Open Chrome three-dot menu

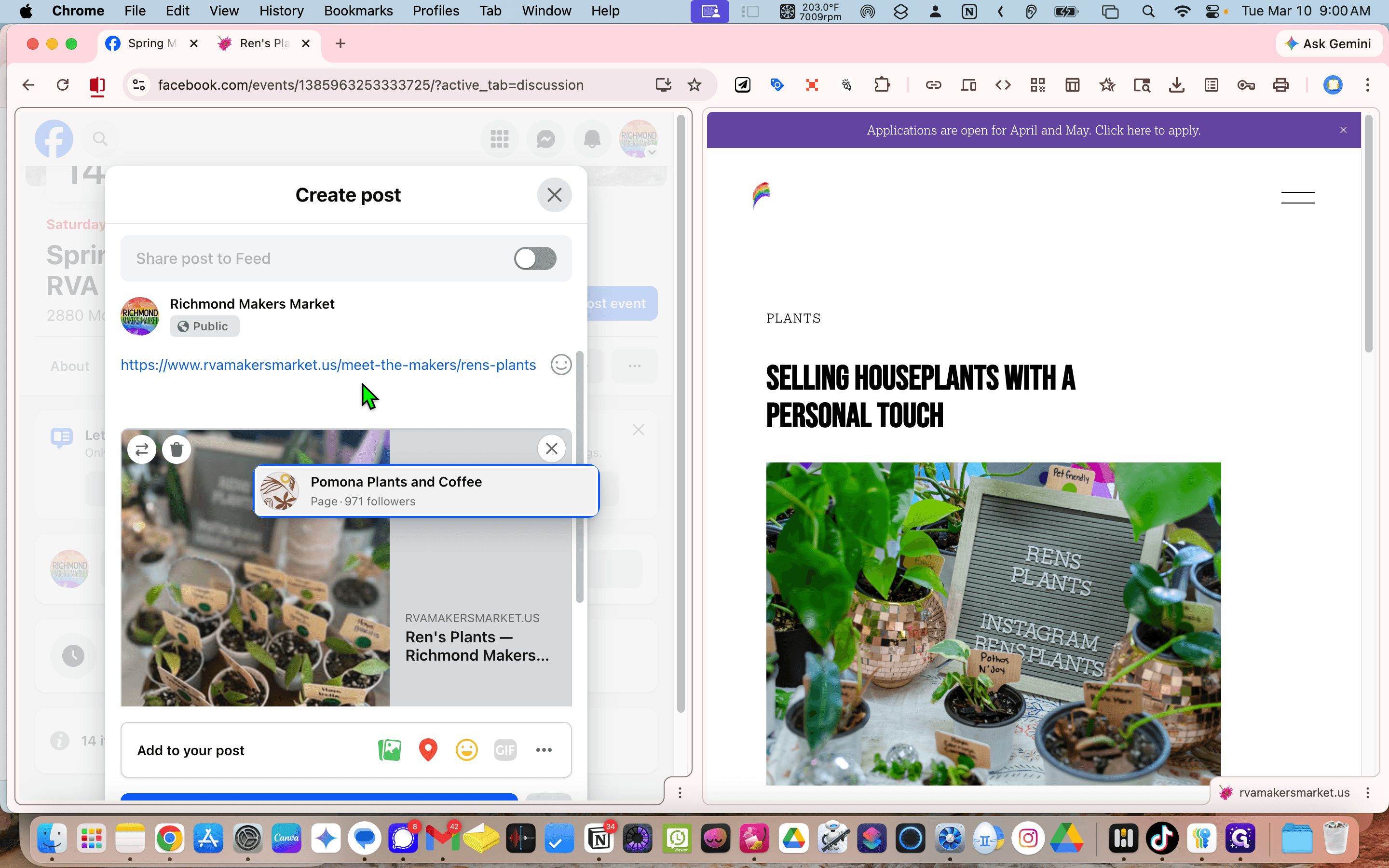(1367, 85)
